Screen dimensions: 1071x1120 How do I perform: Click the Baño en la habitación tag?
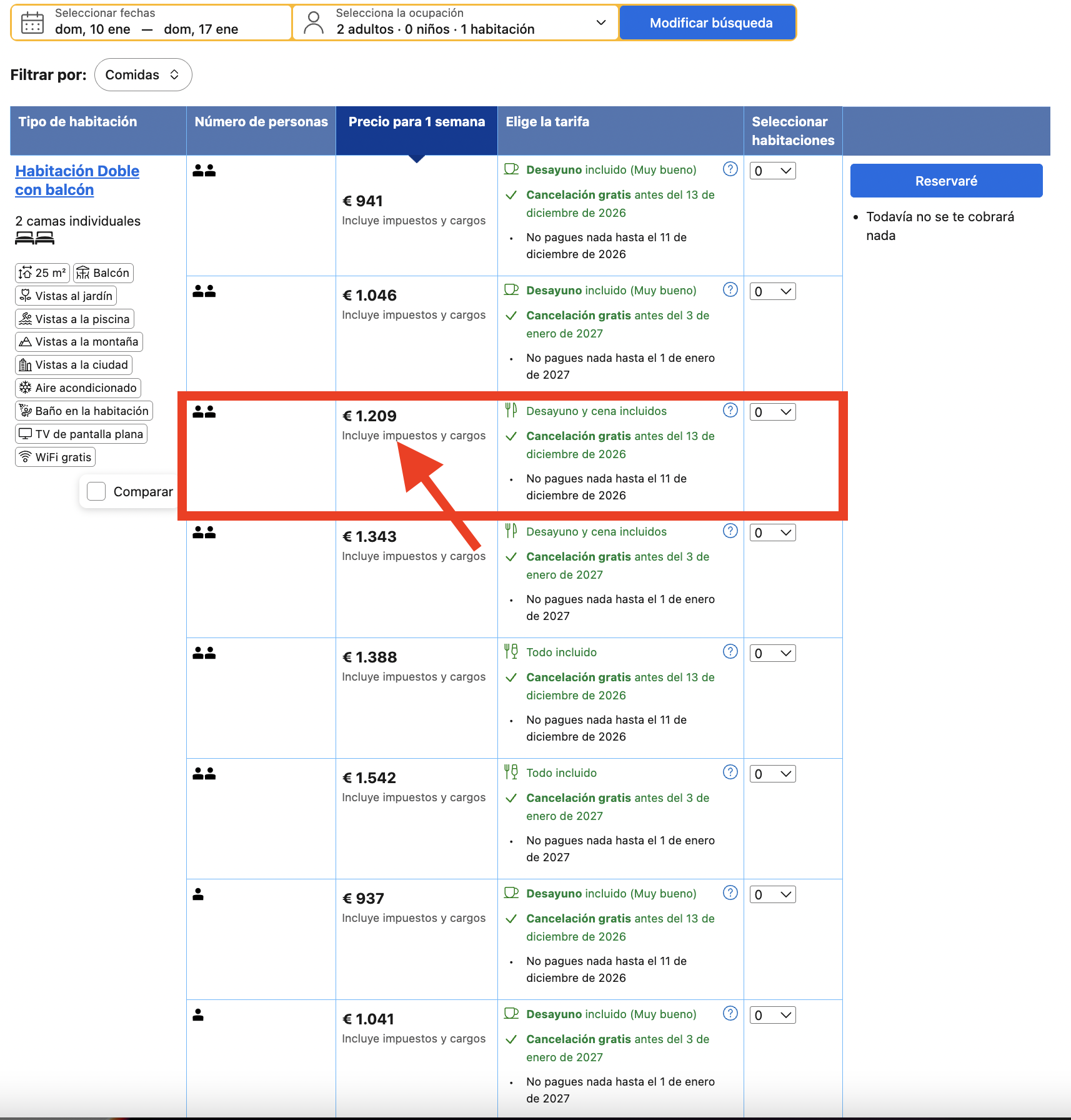[x=84, y=411]
